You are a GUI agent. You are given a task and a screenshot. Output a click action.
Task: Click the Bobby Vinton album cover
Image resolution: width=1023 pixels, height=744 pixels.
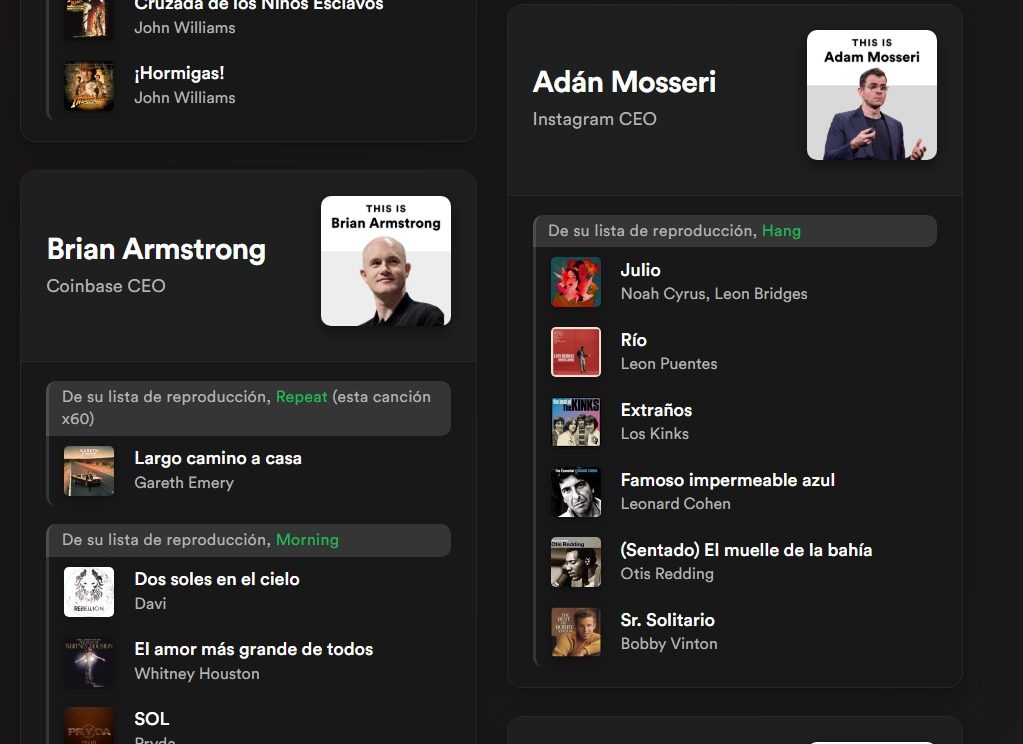(575, 632)
